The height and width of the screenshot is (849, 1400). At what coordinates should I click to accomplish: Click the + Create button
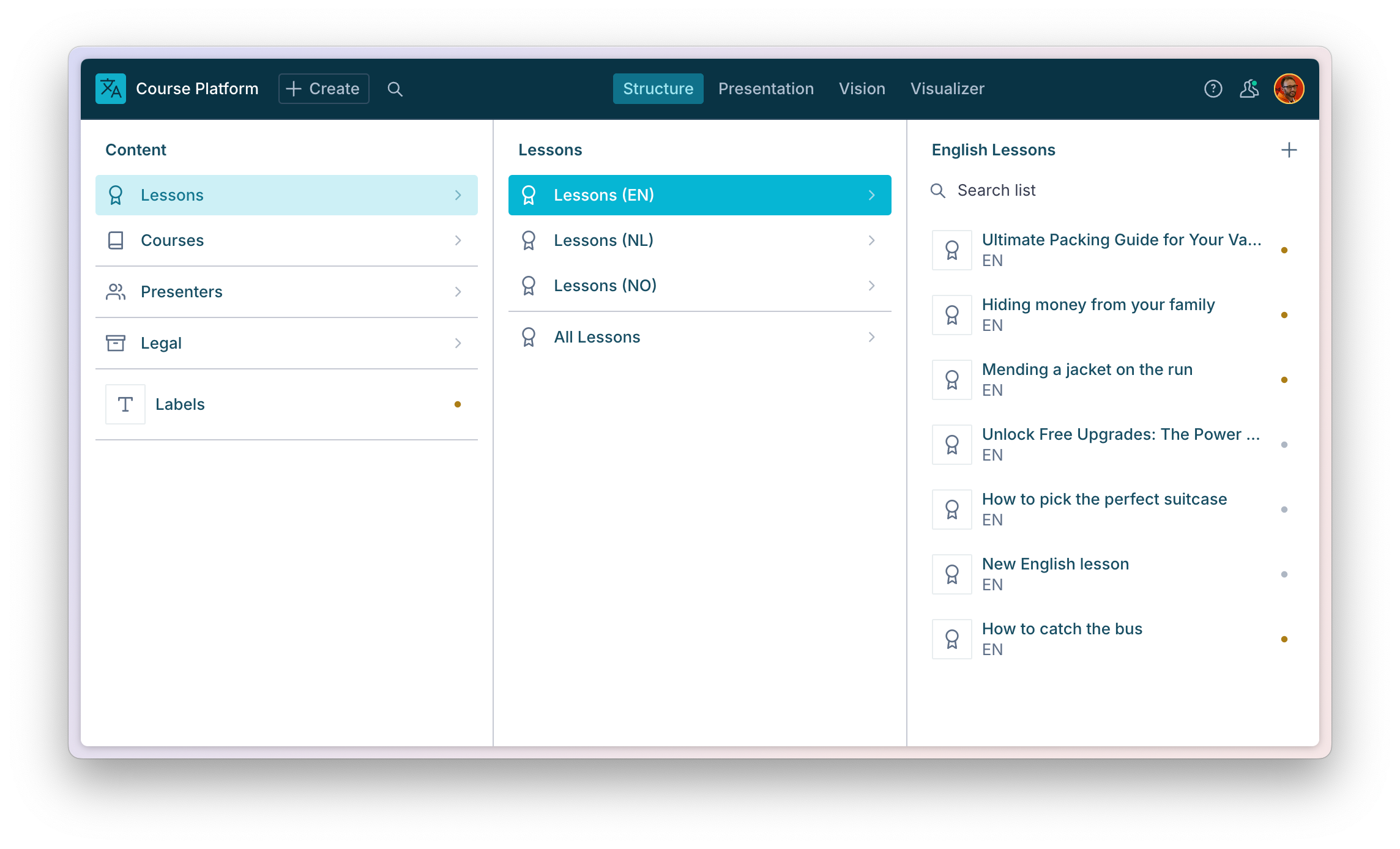click(x=323, y=88)
